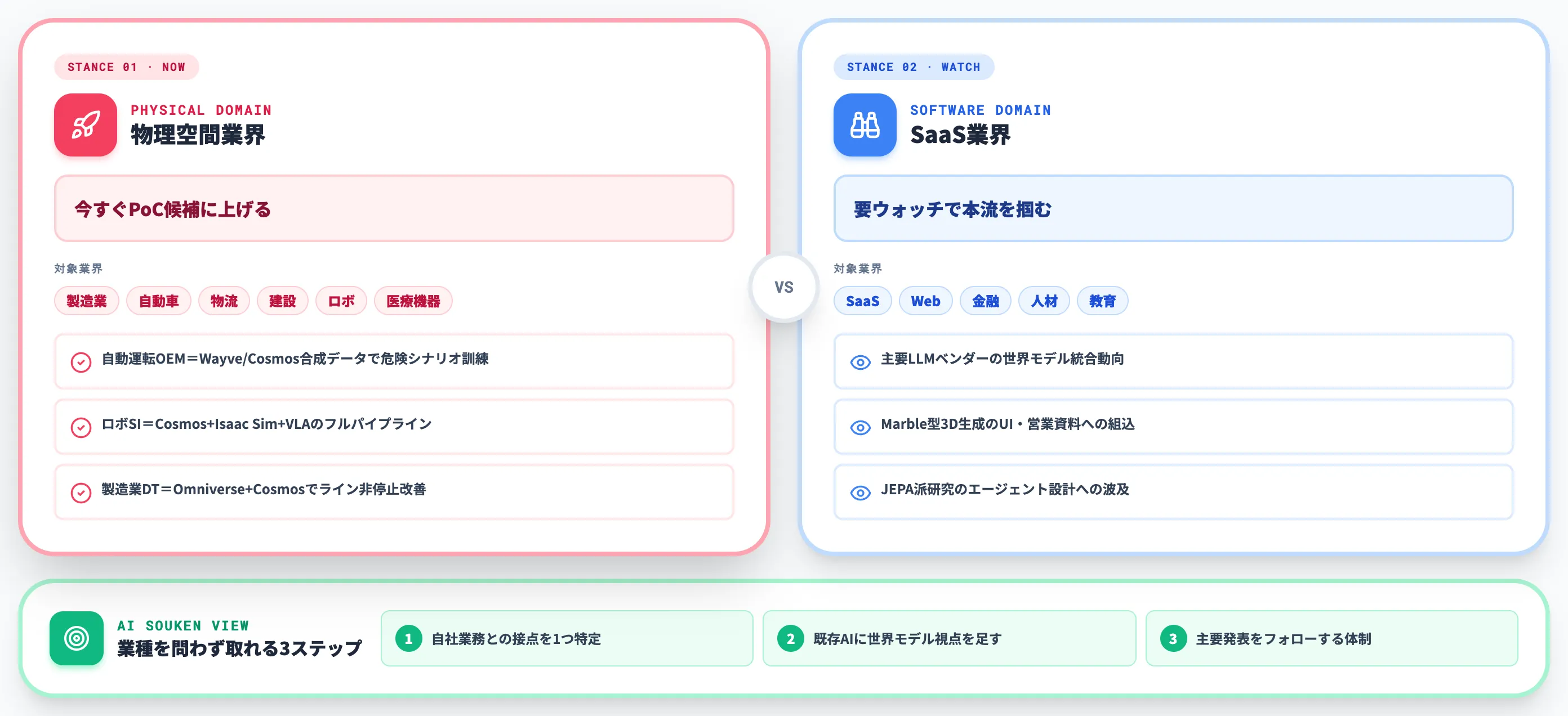
Task: Select the 建設 industry tag
Action: pos(282,301)
